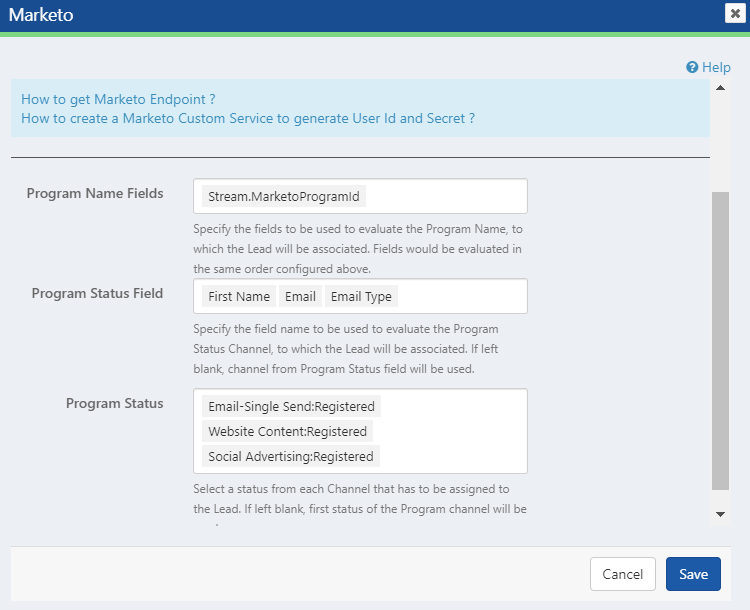Viewport: 750px width, 610px height.
Task: Click the Help question mark icon
Action: 692,67
